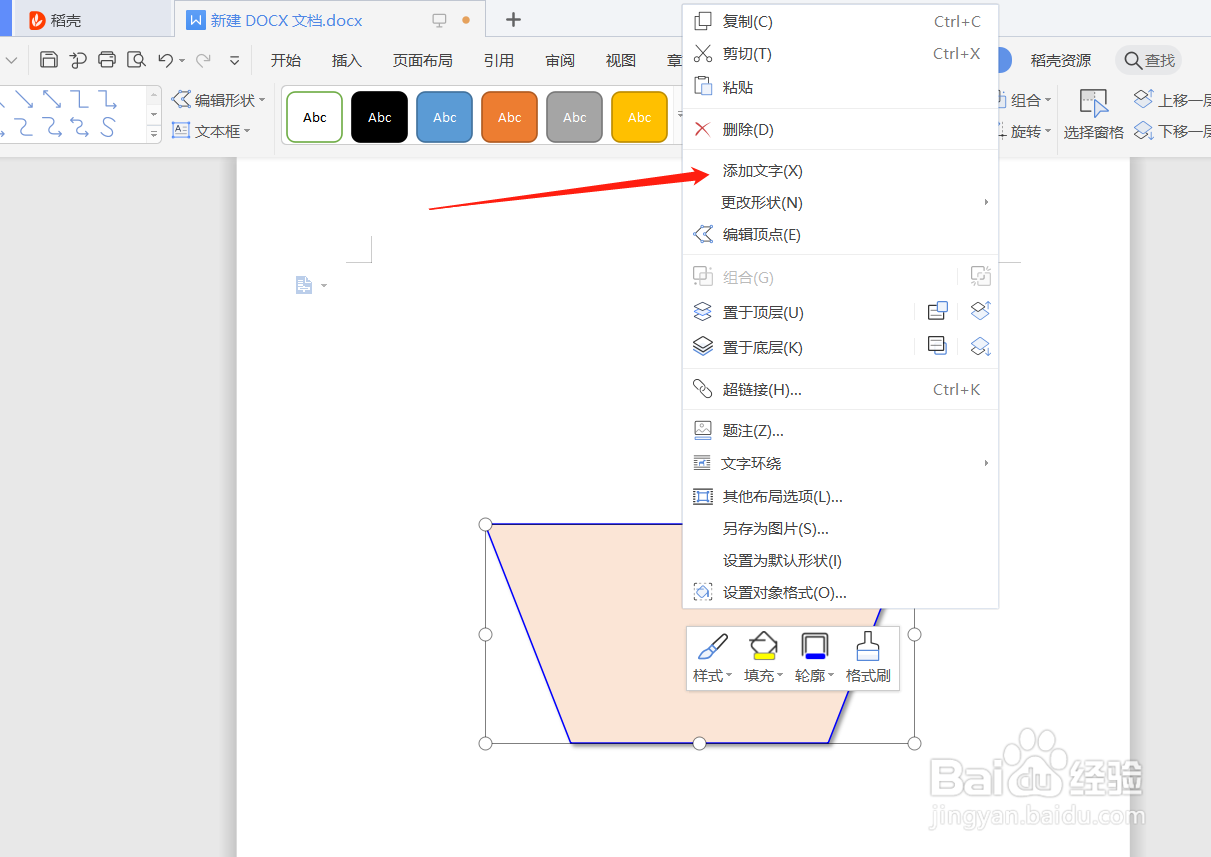Click the Undo icon

click(x=168, y=59)
